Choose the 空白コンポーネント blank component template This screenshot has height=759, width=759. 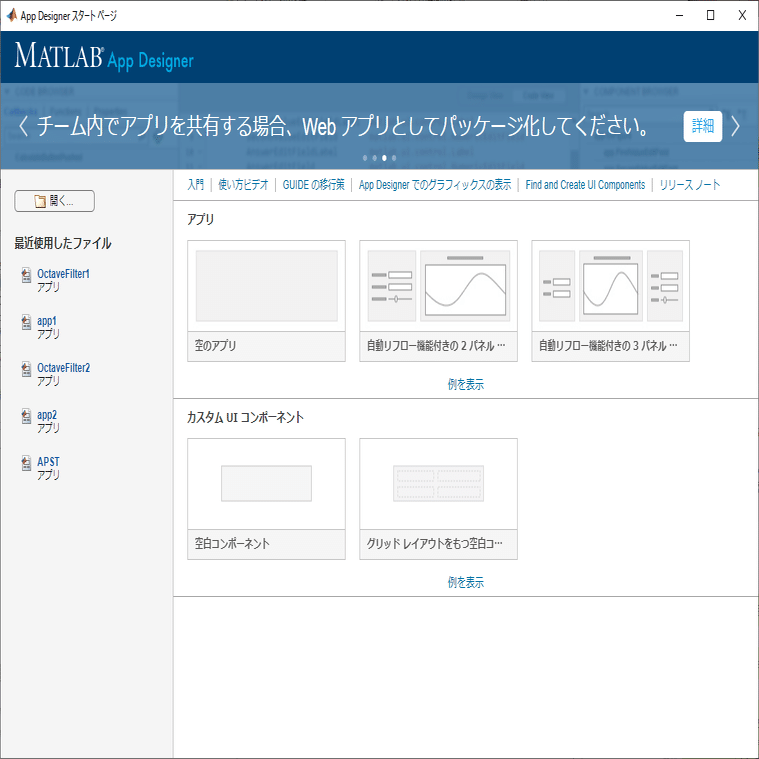click(x=266, y=499)
